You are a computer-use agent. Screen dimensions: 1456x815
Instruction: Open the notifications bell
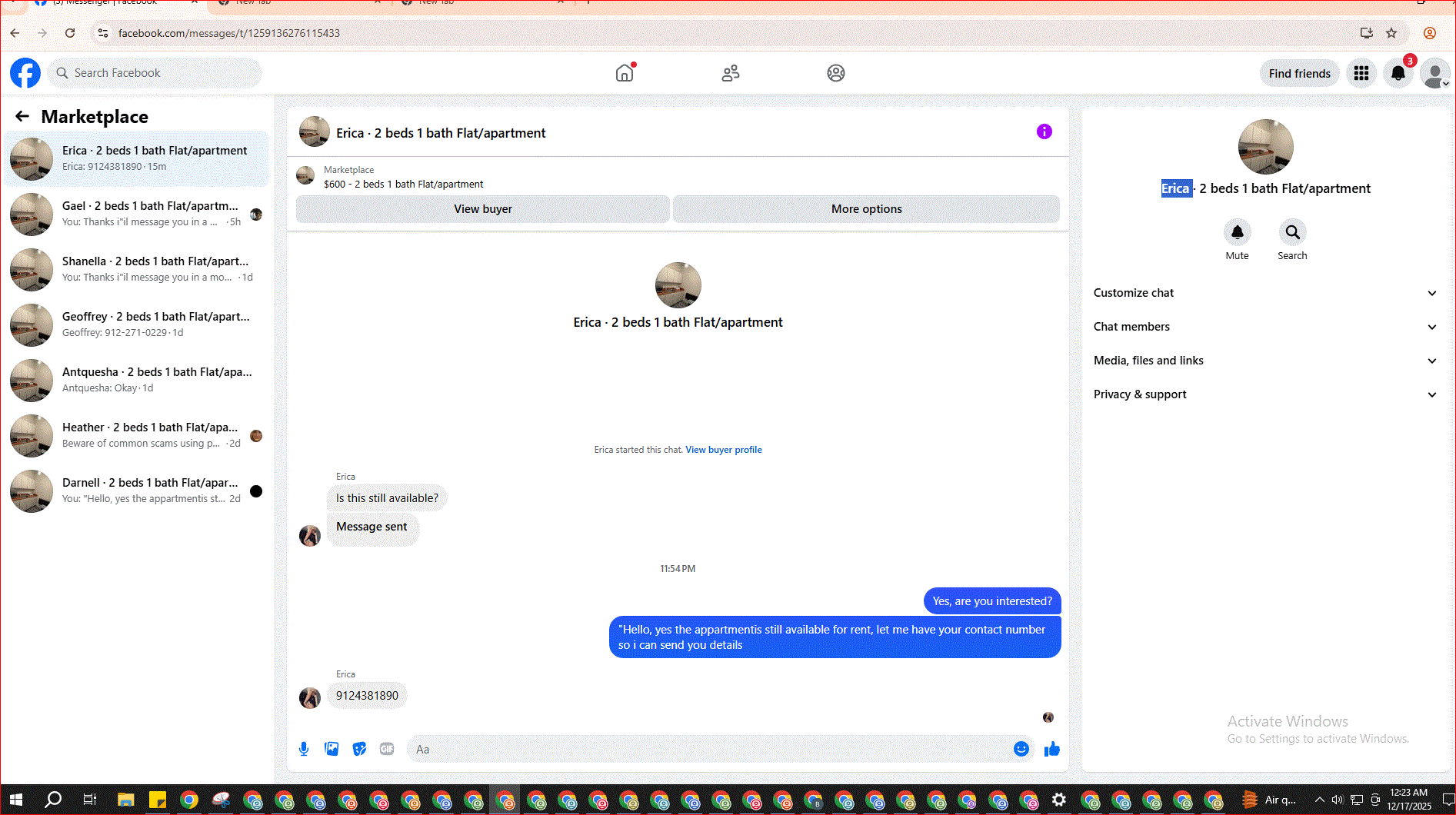[x=1398, y=73]
